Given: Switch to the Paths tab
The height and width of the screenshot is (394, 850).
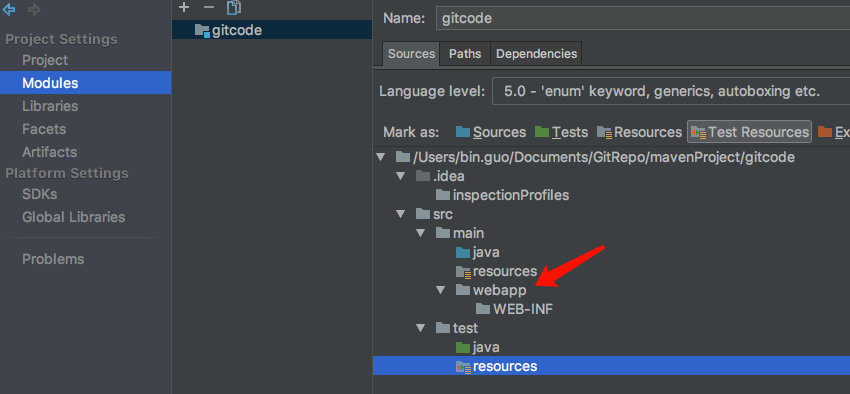Looking at the screenshot, I should pyautogui.click(x=465, y=54).
